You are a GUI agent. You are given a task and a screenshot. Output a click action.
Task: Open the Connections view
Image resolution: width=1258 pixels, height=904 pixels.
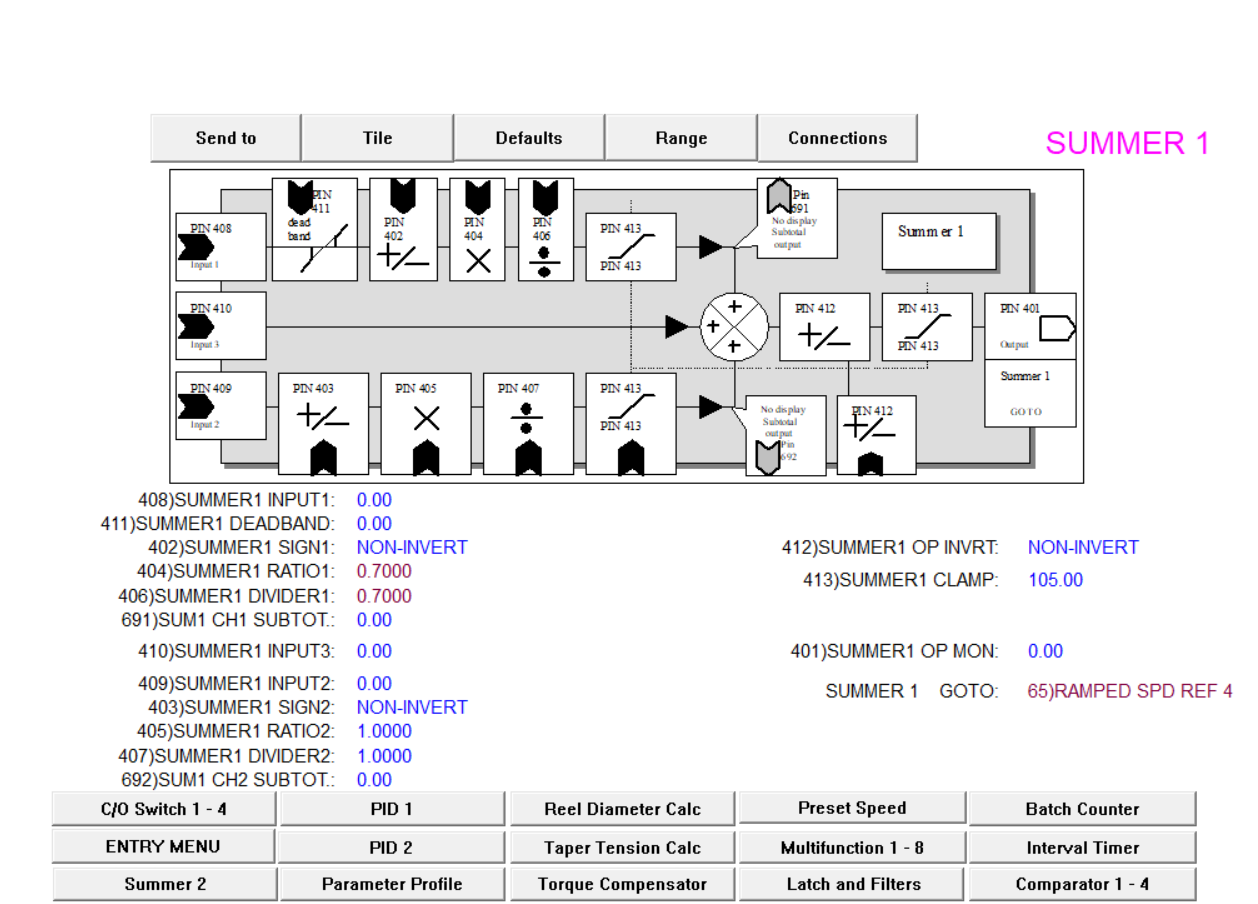pyautogui.click(x=837, y=139)
